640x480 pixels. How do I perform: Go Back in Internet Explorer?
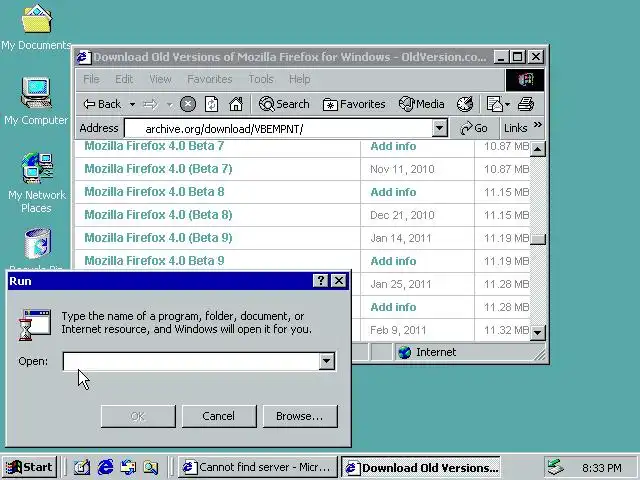tap(102, 104)
